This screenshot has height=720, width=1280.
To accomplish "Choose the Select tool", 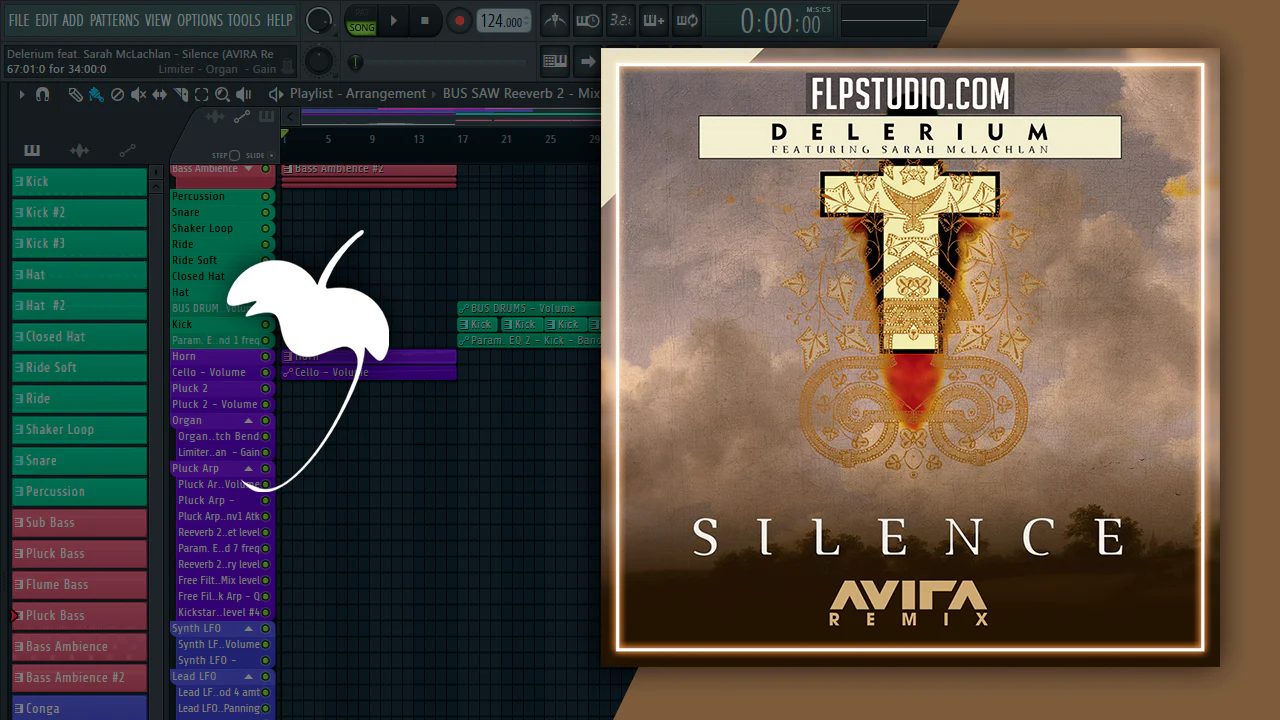I will [x=201, y=95].
